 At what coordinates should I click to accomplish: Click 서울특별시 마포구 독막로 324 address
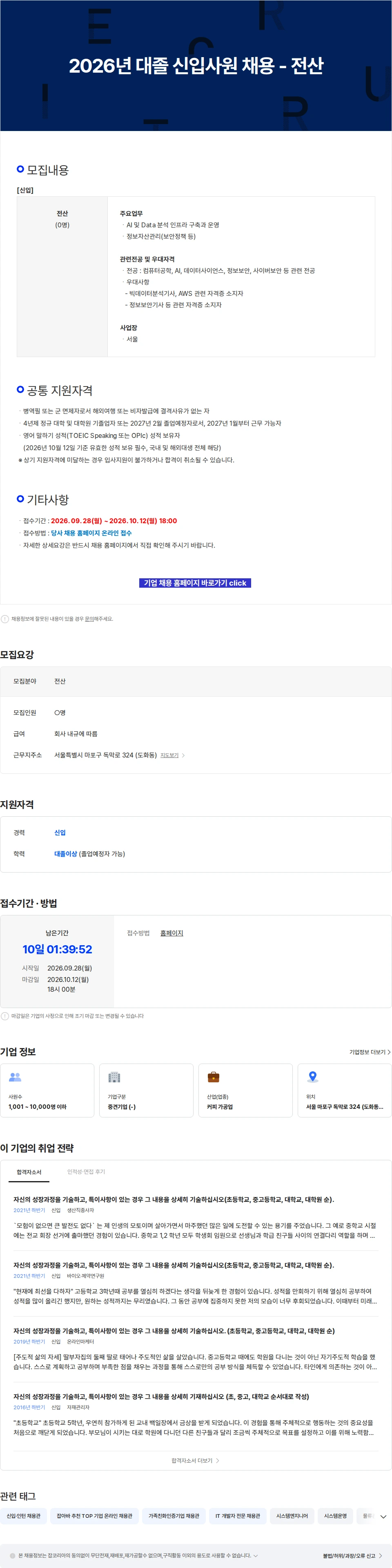coord(105,755)
